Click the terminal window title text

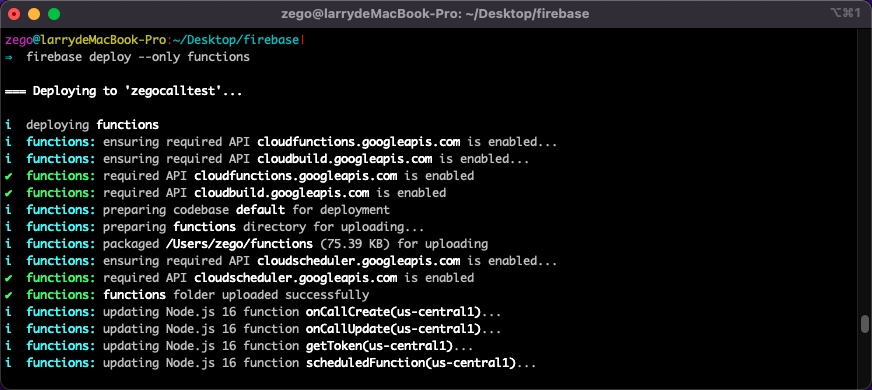[x=436, y=14]
